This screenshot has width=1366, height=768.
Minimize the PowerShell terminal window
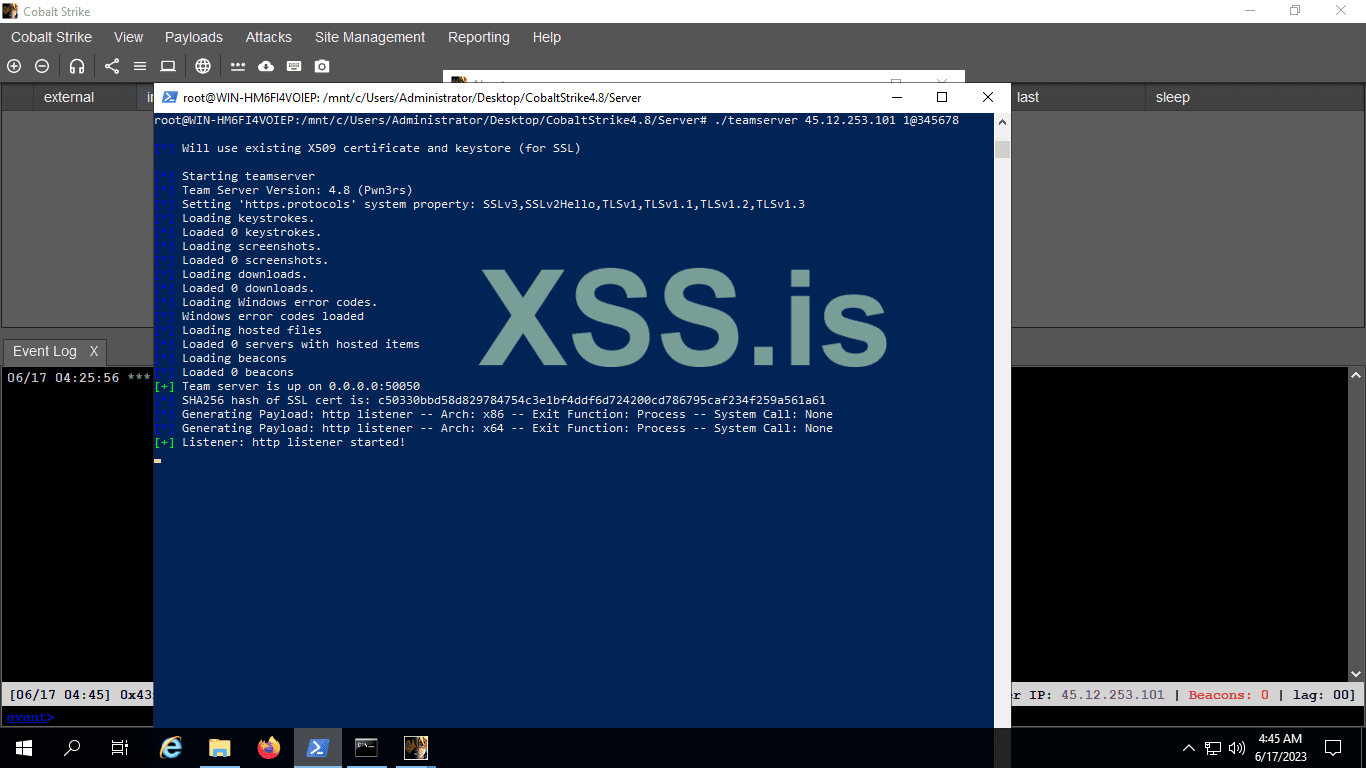coord(896,97)
